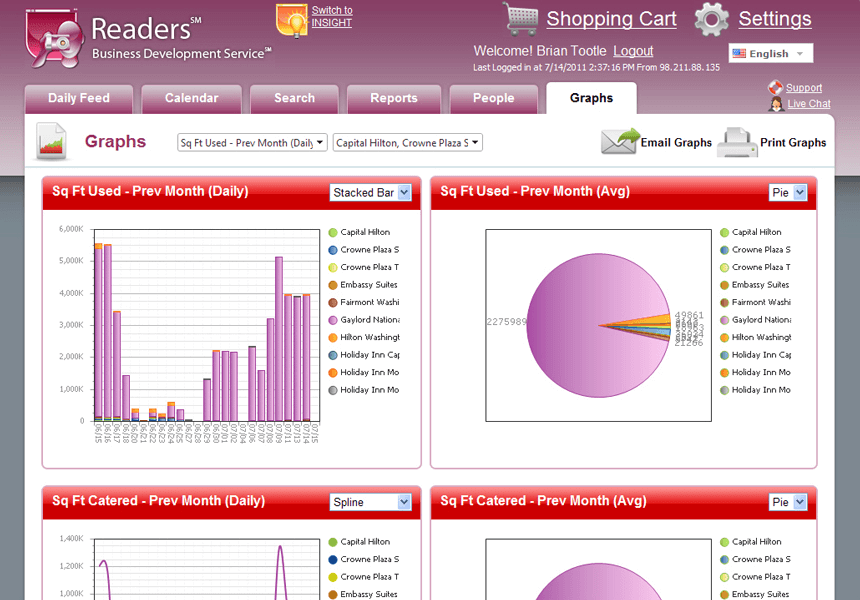Open the Reports tab
The image size is (860, 600).
(394, 99)
